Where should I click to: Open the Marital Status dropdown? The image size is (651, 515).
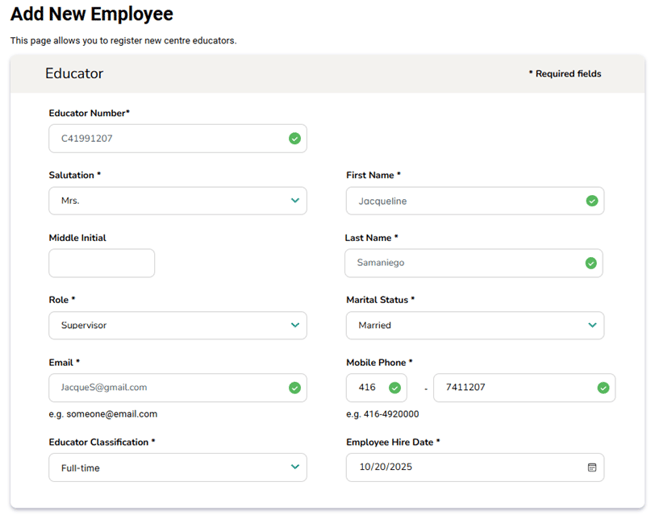[475, 325]
